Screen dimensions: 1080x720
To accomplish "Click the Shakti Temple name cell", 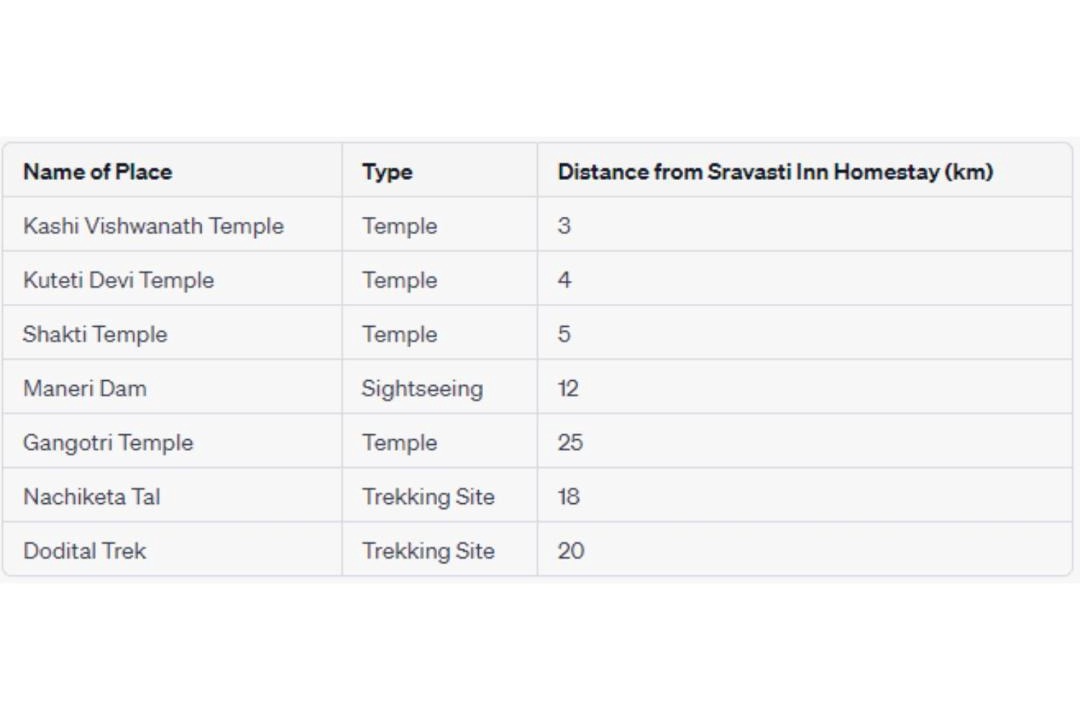I will [95, 334].
